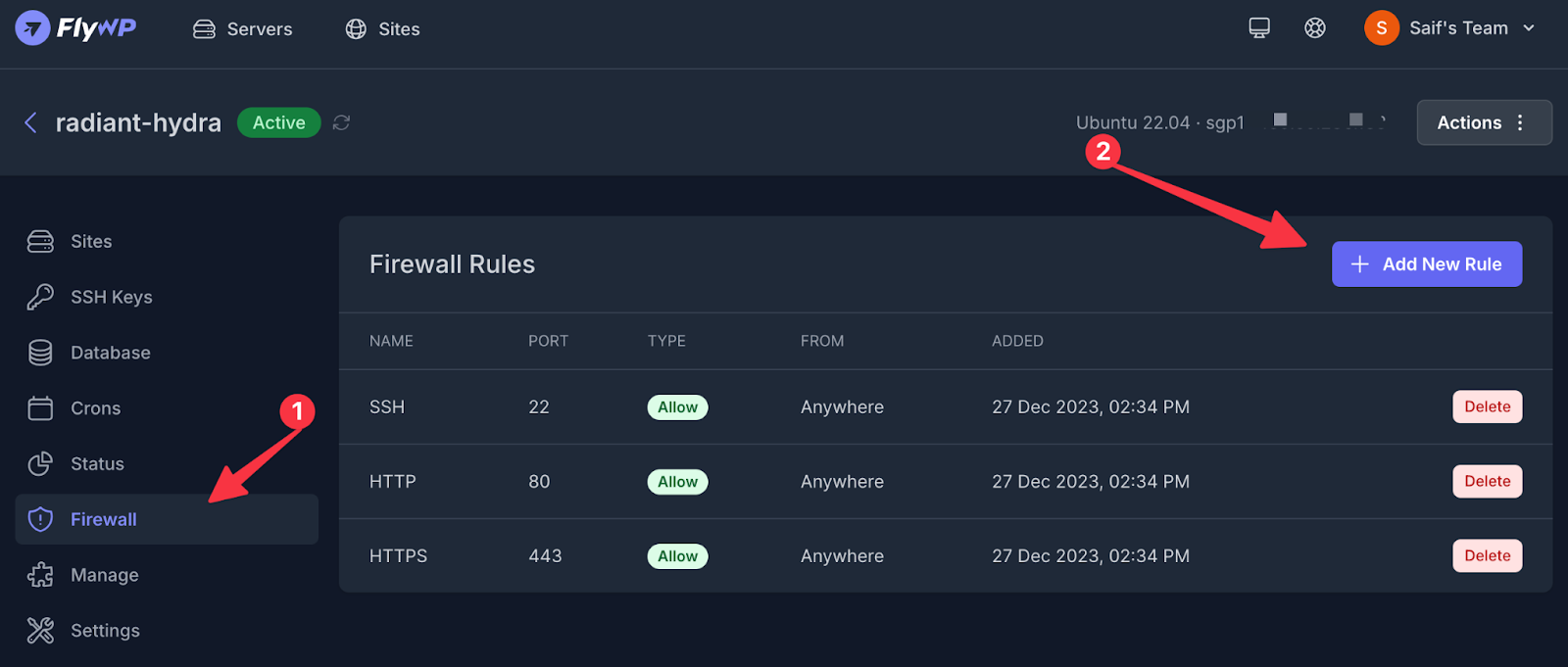Click the SSH Keys key icon
Viewport: 1568px width, 667px height.
[40, 297]
